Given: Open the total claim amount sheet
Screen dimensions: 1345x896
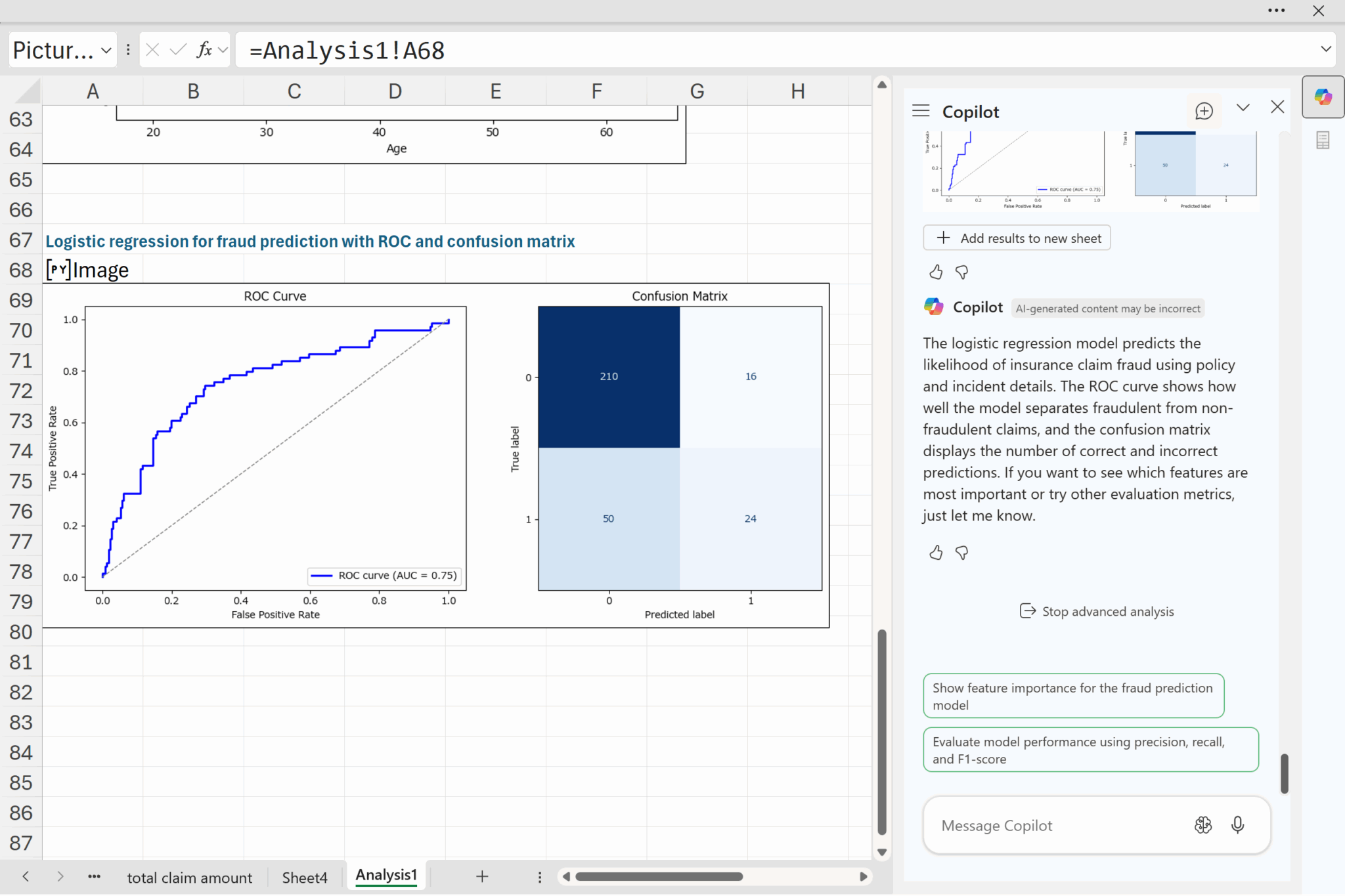Looking at the screenshot, I should [189, 877].
